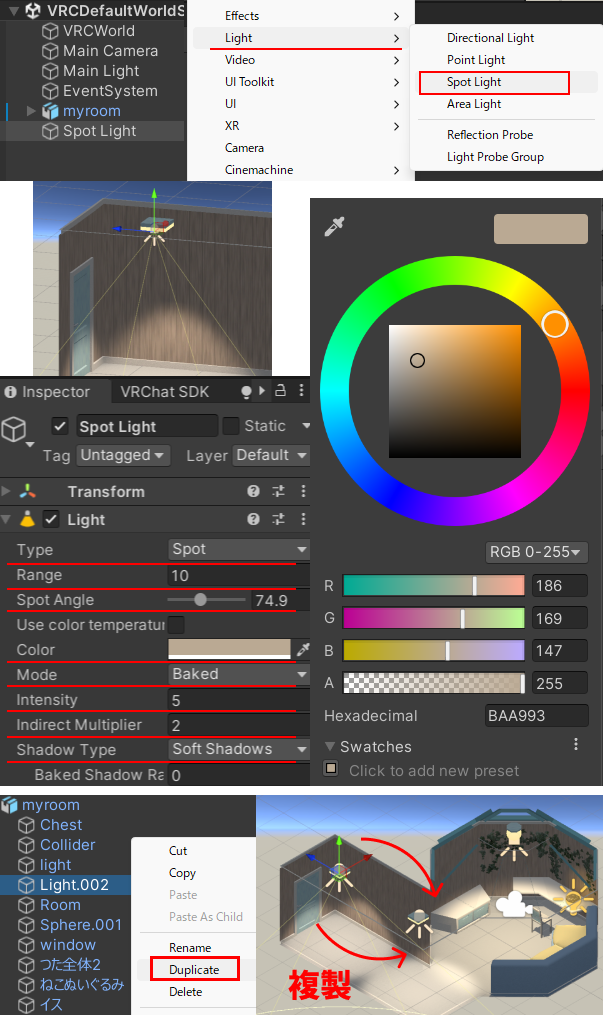Viewport: 603px width, 1015px height.
Task: Open the Light component three-dot menu
Action: (x=303, y=520)
